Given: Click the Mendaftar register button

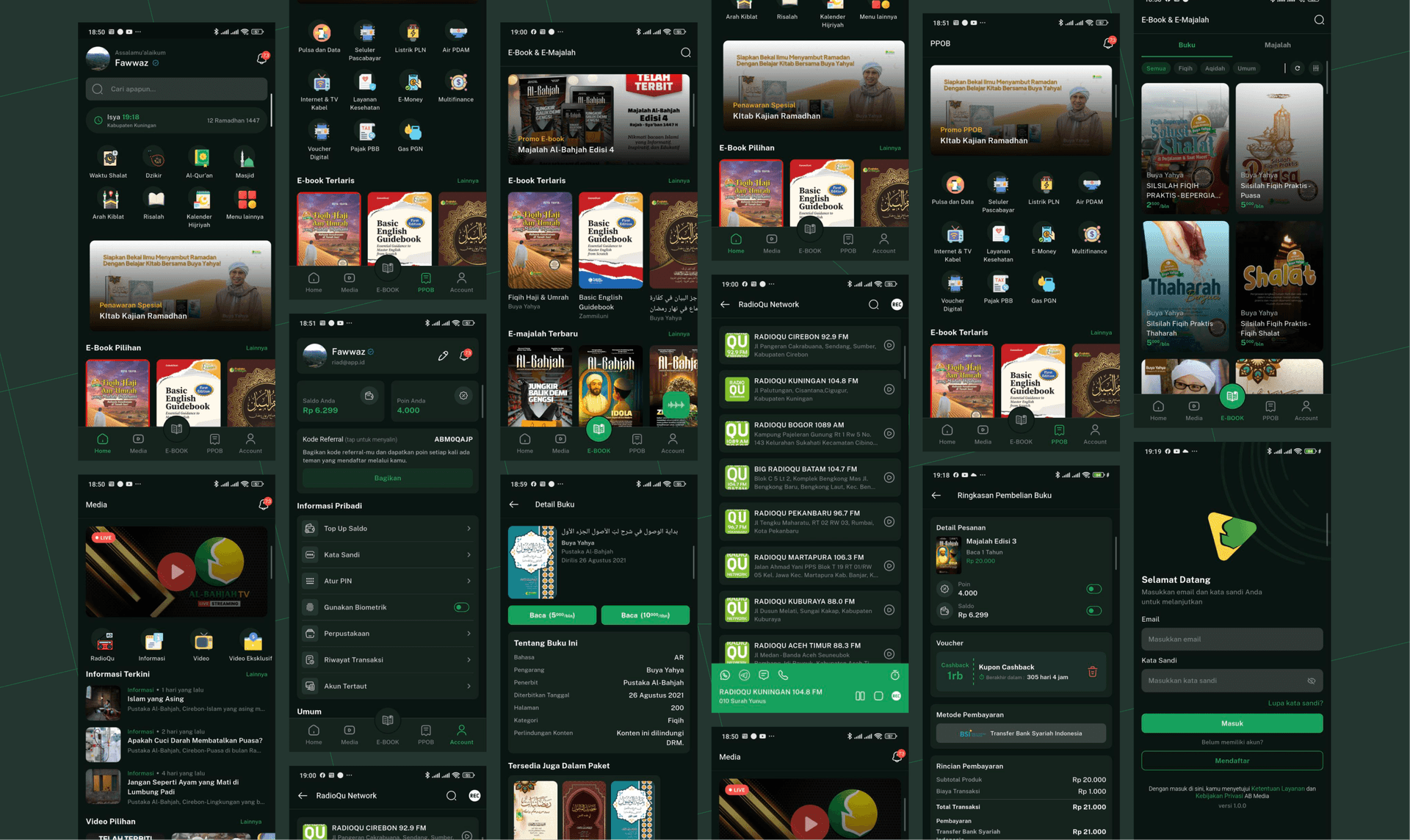Looking at the screenshot, I should (1232, 761).
